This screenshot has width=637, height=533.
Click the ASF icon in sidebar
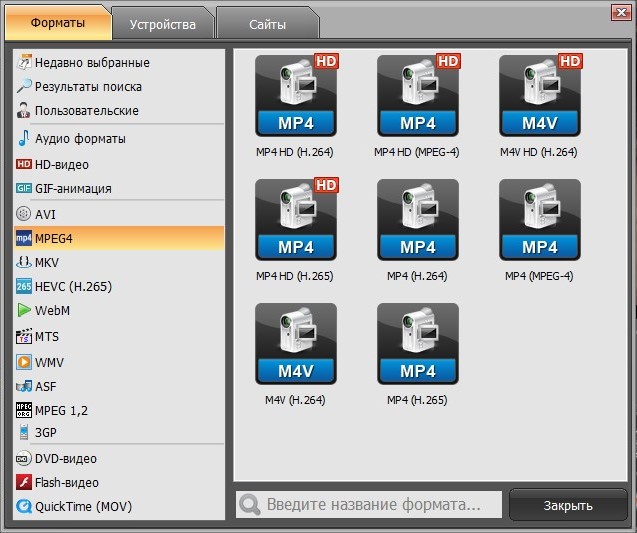24,386
